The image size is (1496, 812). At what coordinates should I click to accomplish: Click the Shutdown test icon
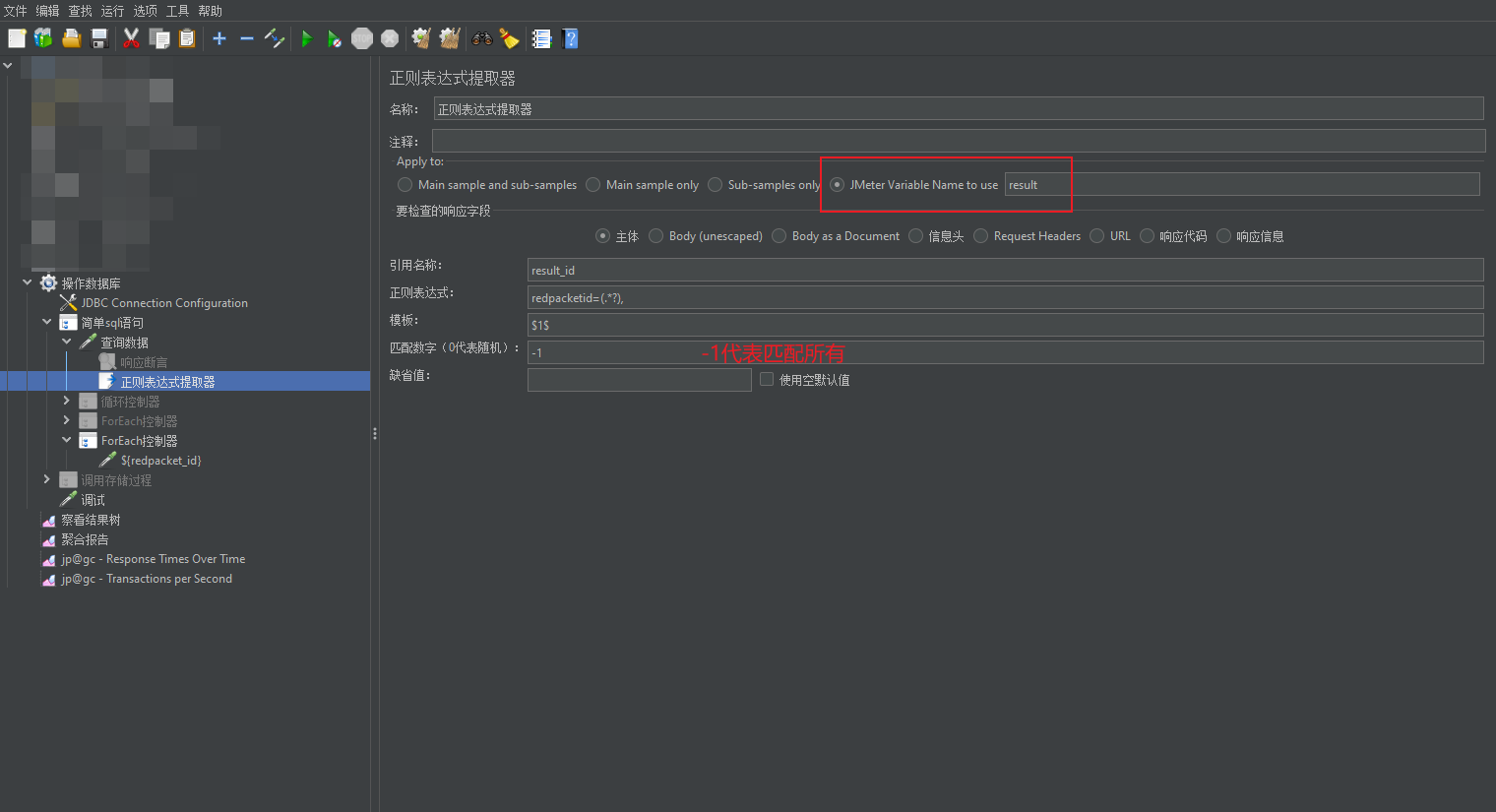pyautogui.click(x=390, y=38)
